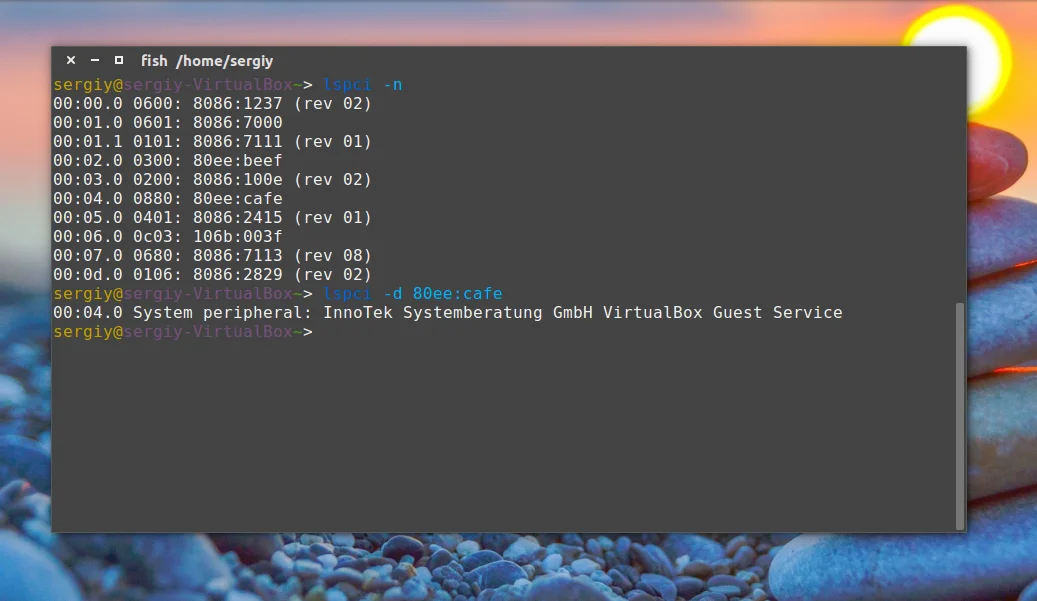Click the line '00:01.1 0101: 8086:7111 (rev 01)'
The image size is (1037, 601).
[212, 141]
